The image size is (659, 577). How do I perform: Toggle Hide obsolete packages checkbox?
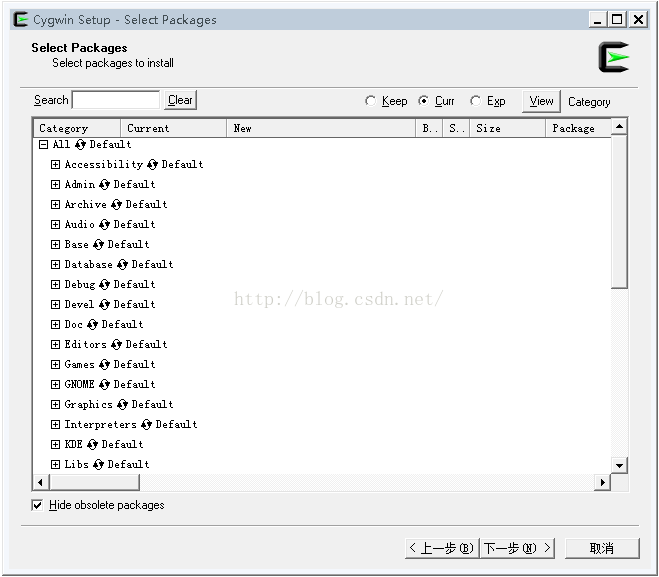click(x=37, y=505)
